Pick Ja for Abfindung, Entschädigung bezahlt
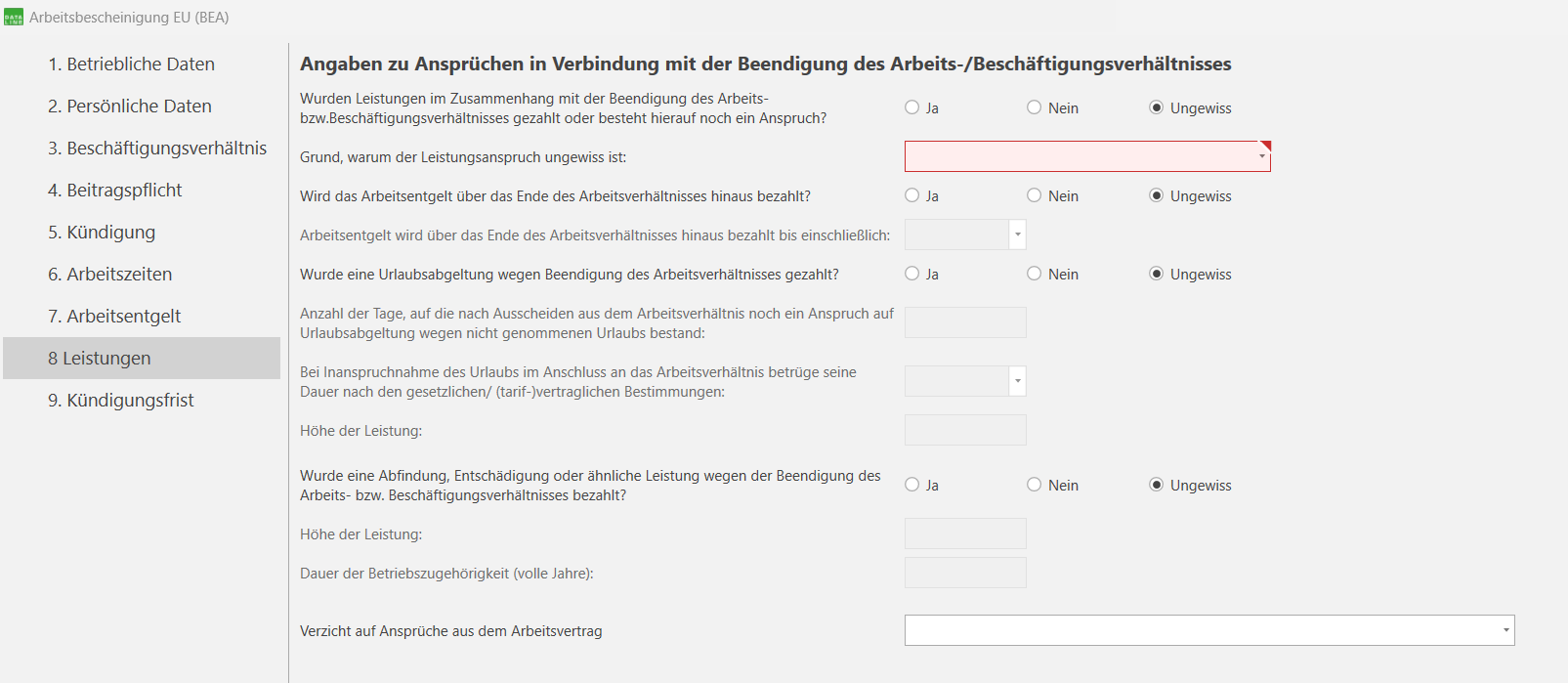 911,485
